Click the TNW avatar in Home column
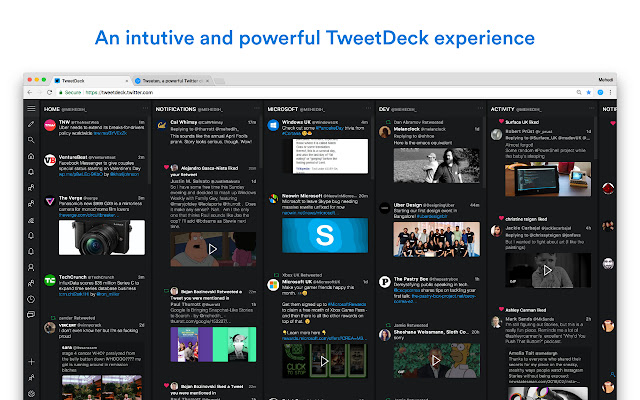 [50, 125]
